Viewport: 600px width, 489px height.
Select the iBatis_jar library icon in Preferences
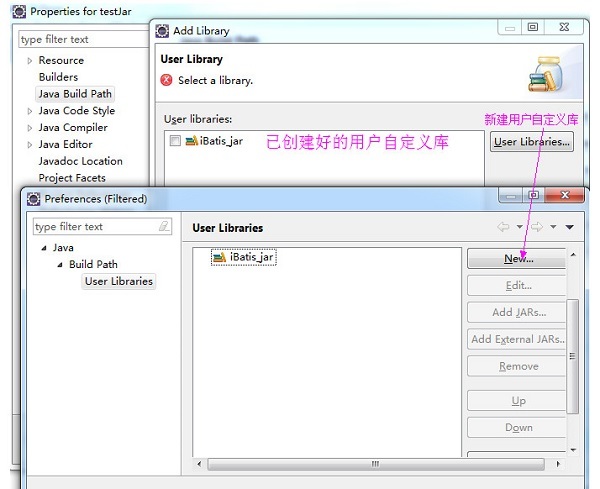pyautogui.click(x=219, y=258)
